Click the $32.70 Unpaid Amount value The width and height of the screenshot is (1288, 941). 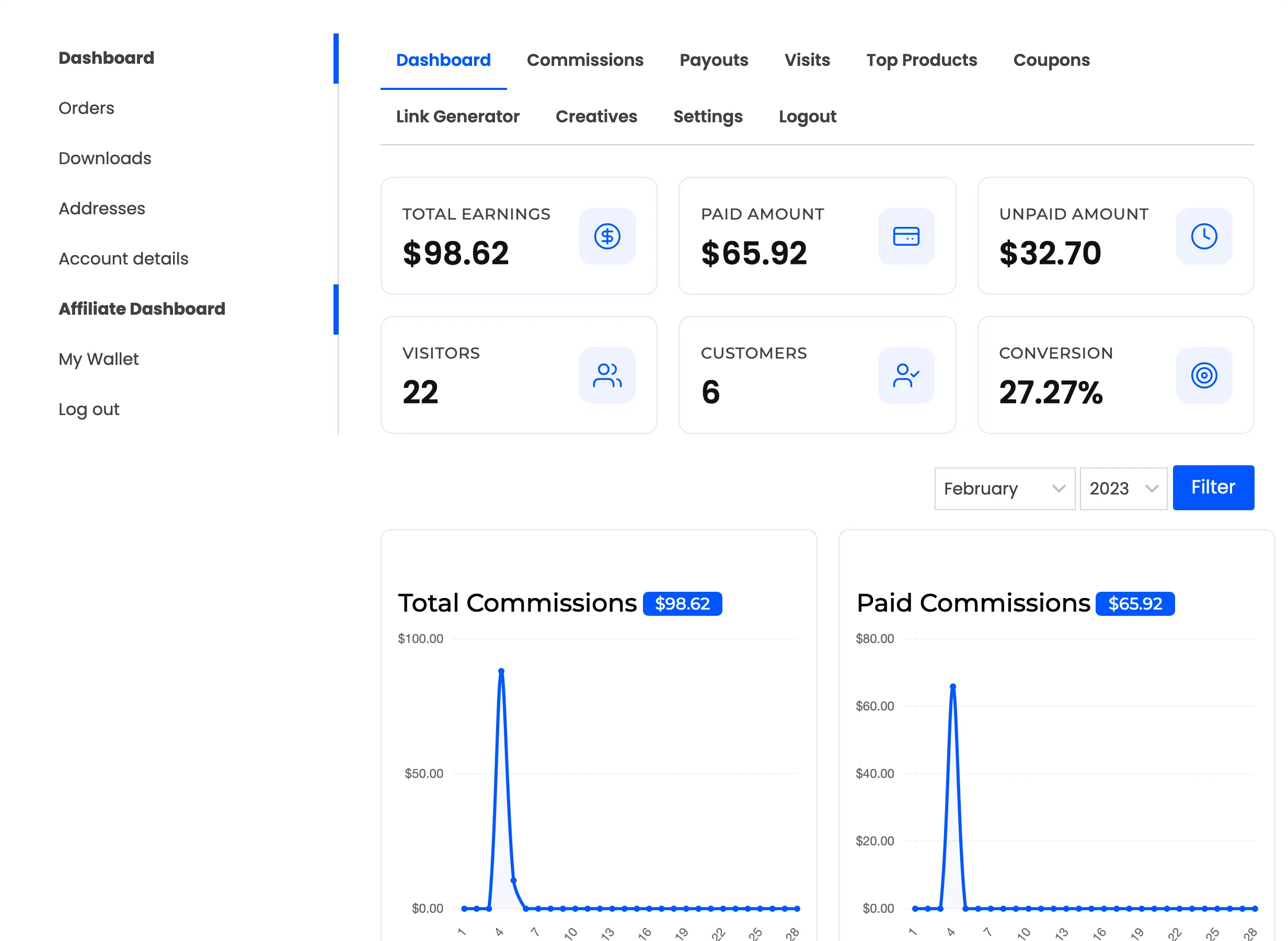1050,254
